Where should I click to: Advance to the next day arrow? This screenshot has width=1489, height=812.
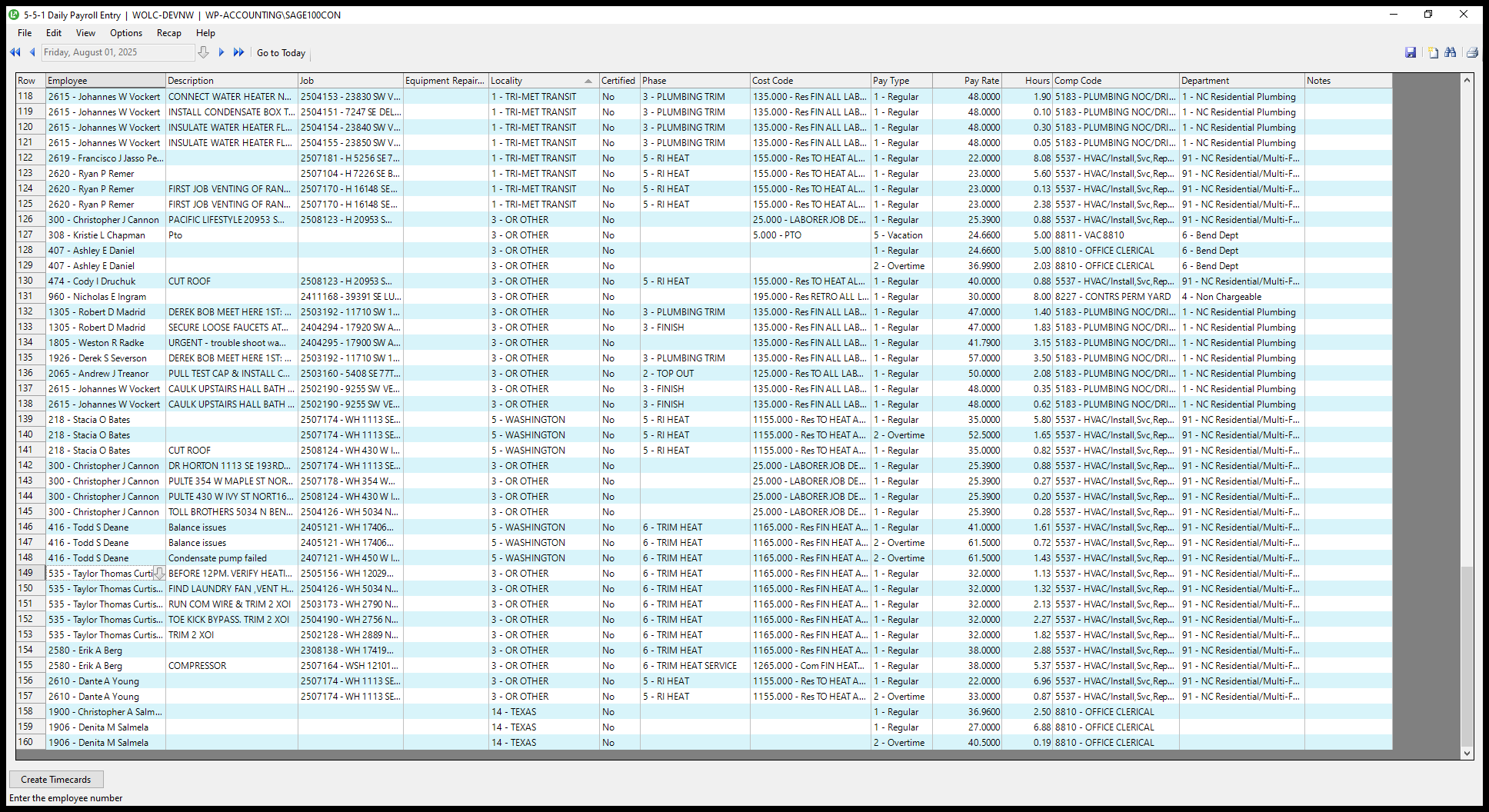pos(222,52)
